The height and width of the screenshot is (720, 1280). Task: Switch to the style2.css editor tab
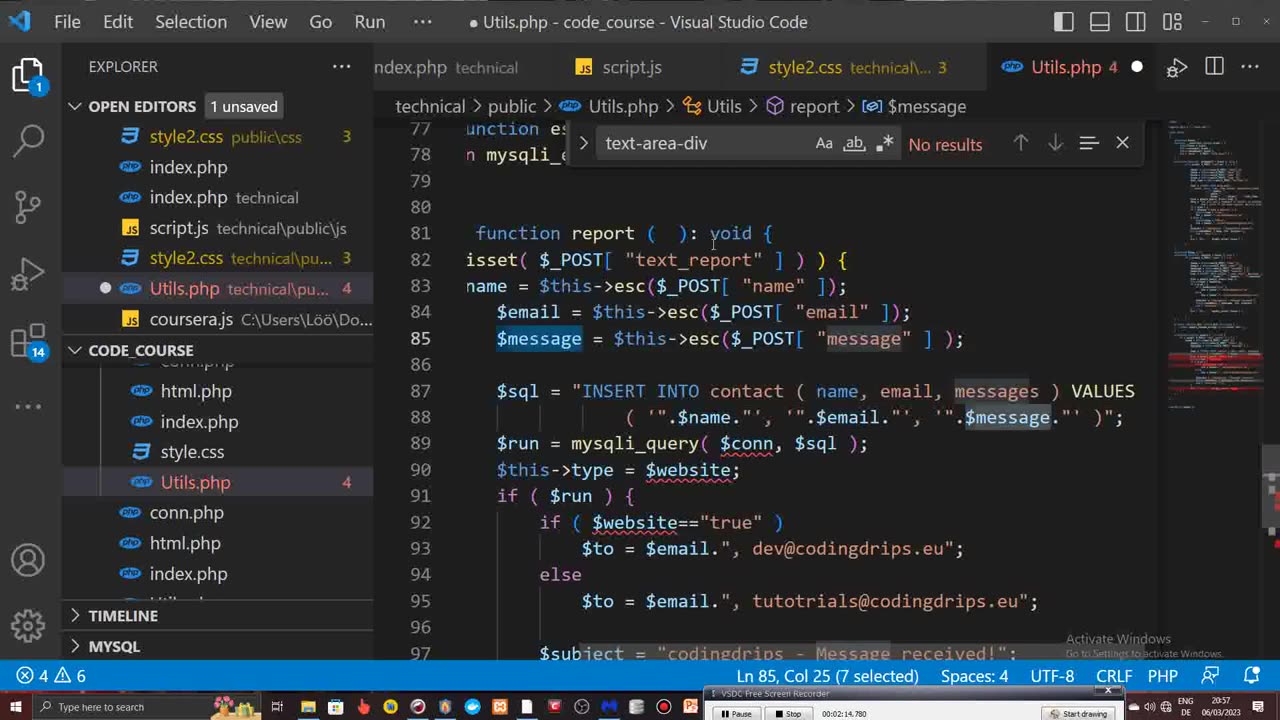(843, 67)
